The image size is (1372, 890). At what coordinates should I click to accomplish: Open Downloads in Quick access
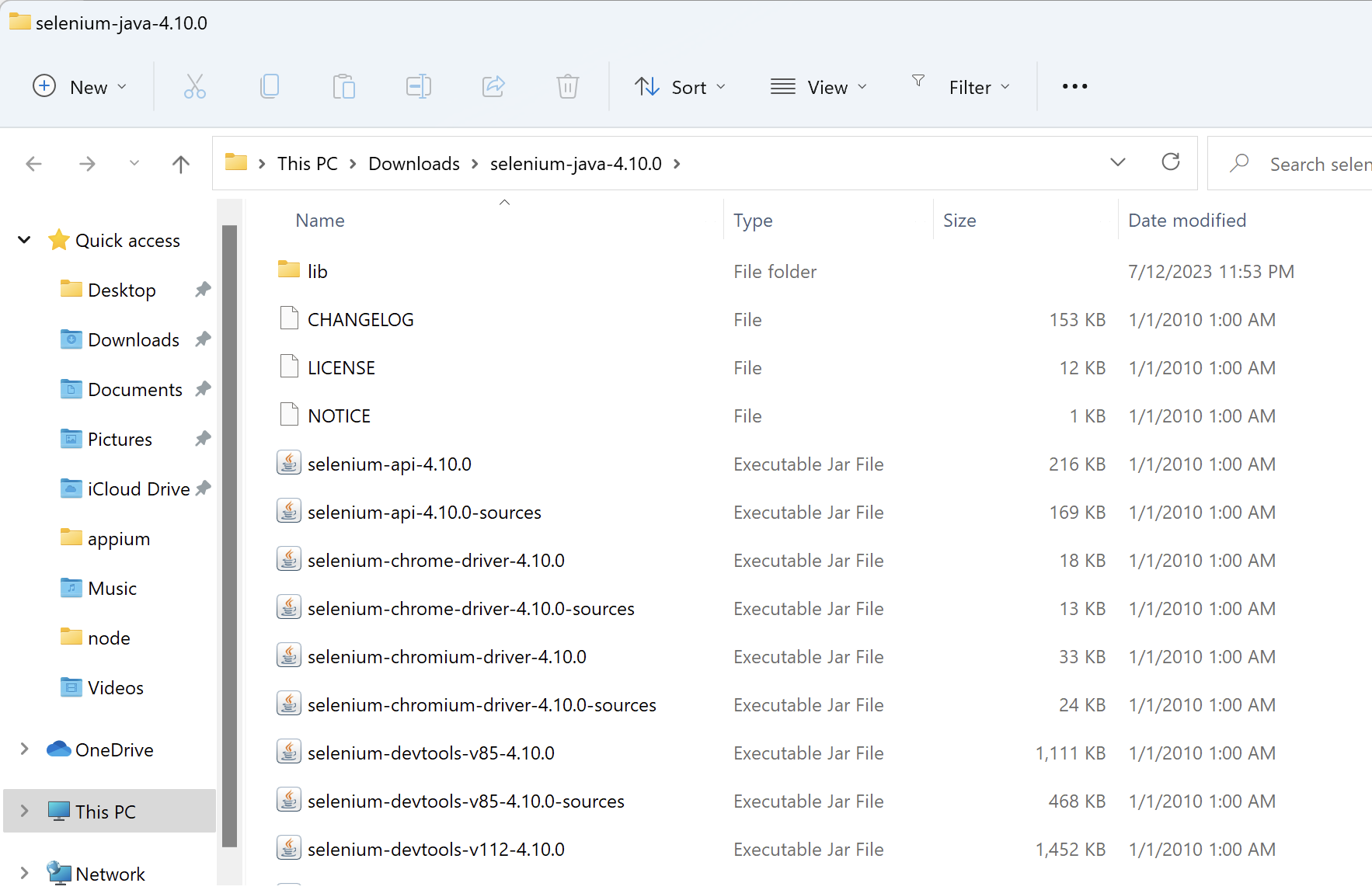tap(134, 340)
